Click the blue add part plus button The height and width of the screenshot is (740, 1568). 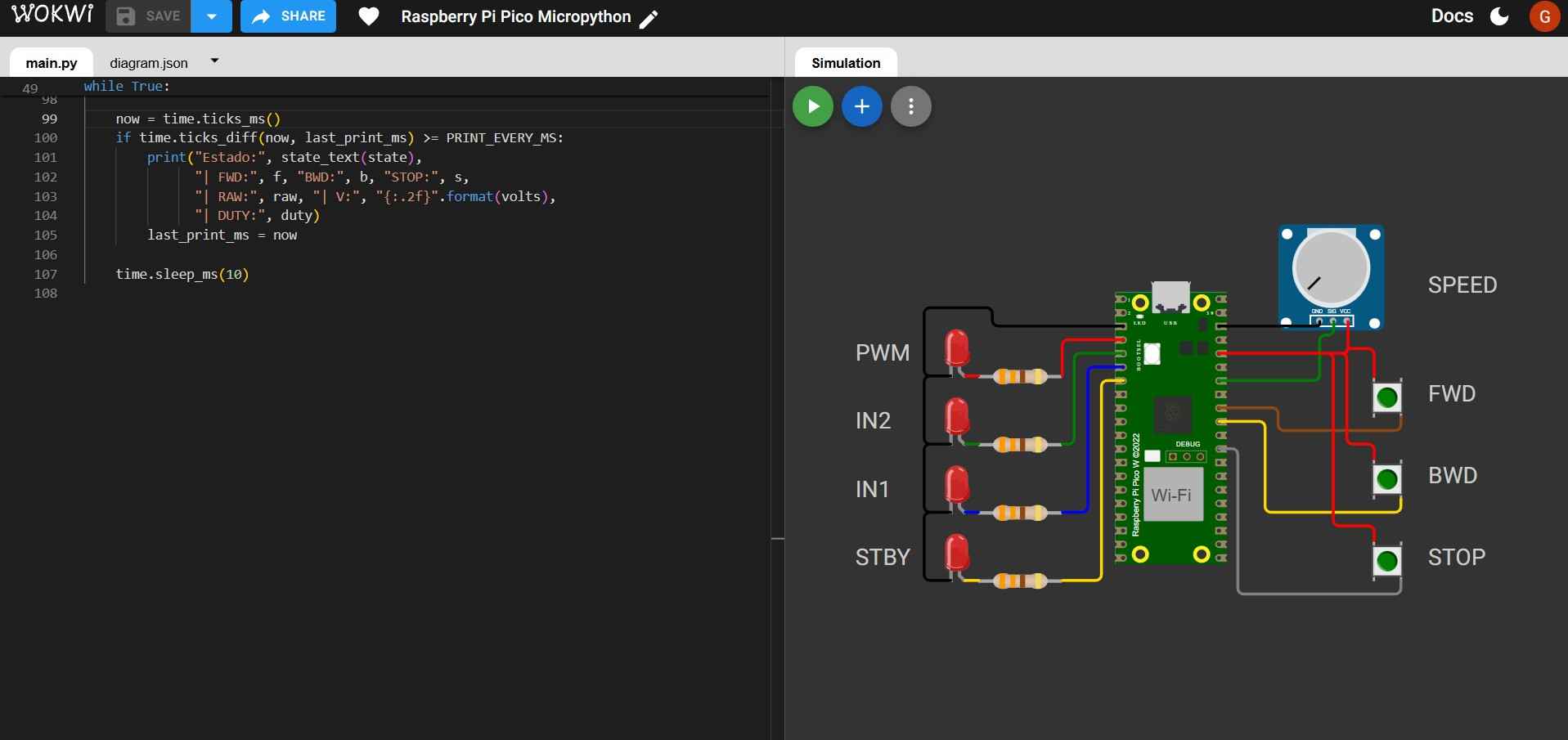[x=861, y=106]
